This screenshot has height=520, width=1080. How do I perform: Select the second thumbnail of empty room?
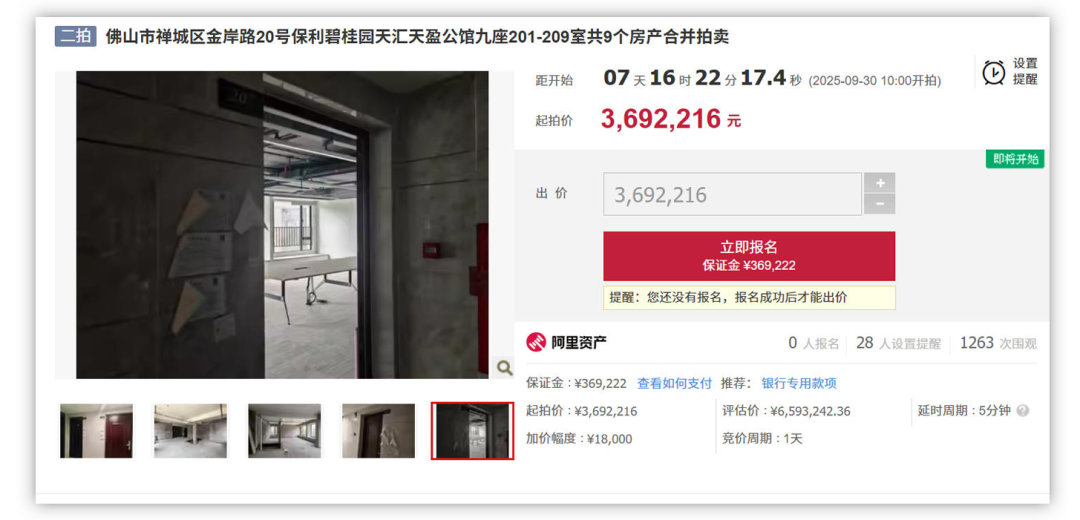click(x=190, y=431)
